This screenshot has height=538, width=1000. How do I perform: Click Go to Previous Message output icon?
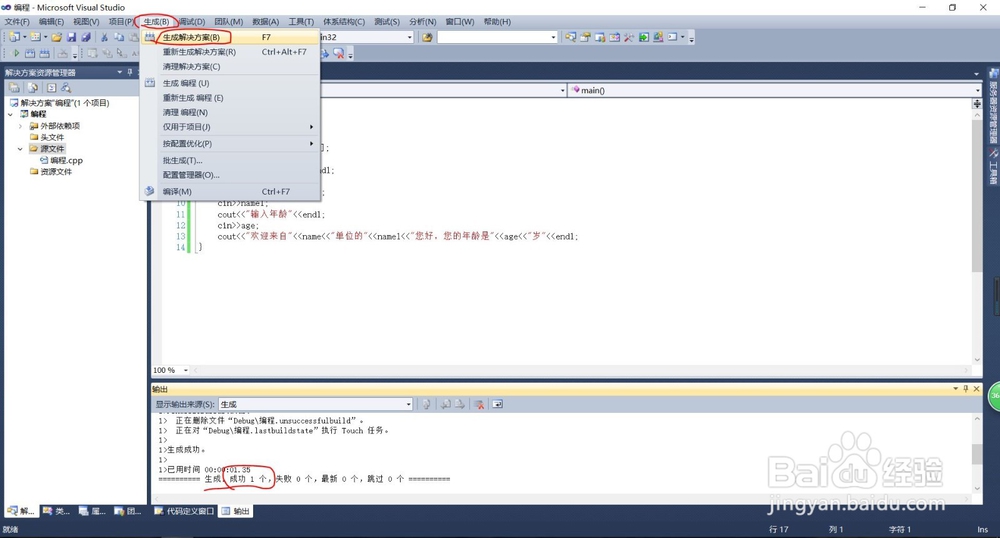446,404
